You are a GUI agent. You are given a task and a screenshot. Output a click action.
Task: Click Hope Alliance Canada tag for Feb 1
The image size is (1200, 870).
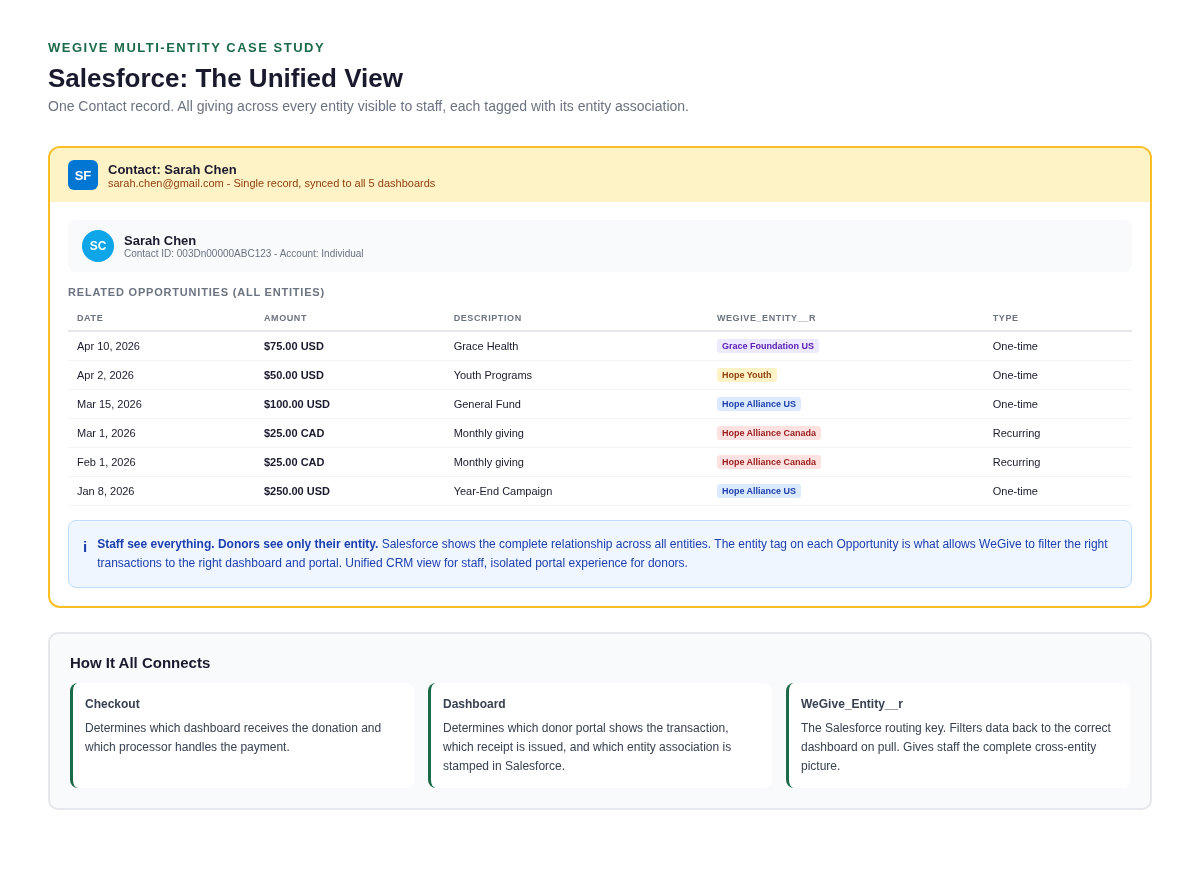pyautogui.click(x=769, y=462)
